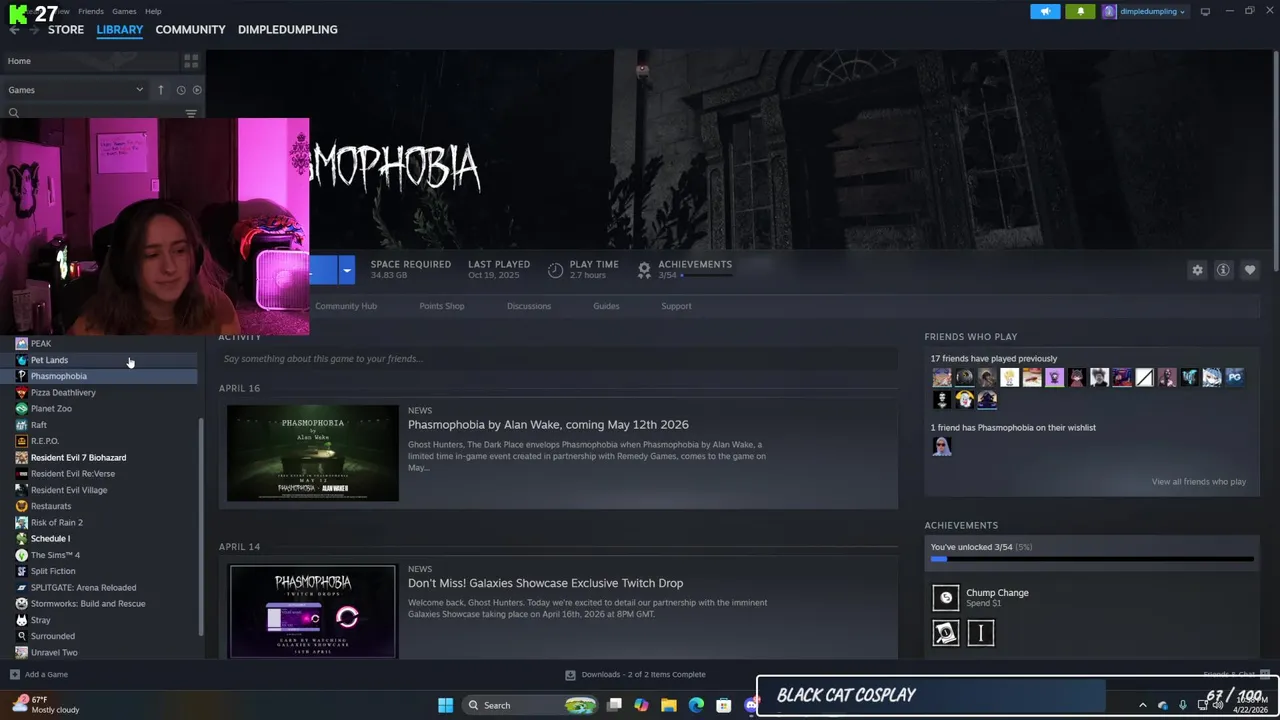Click View all friends who play
1280x720 pixels.
1198,482
